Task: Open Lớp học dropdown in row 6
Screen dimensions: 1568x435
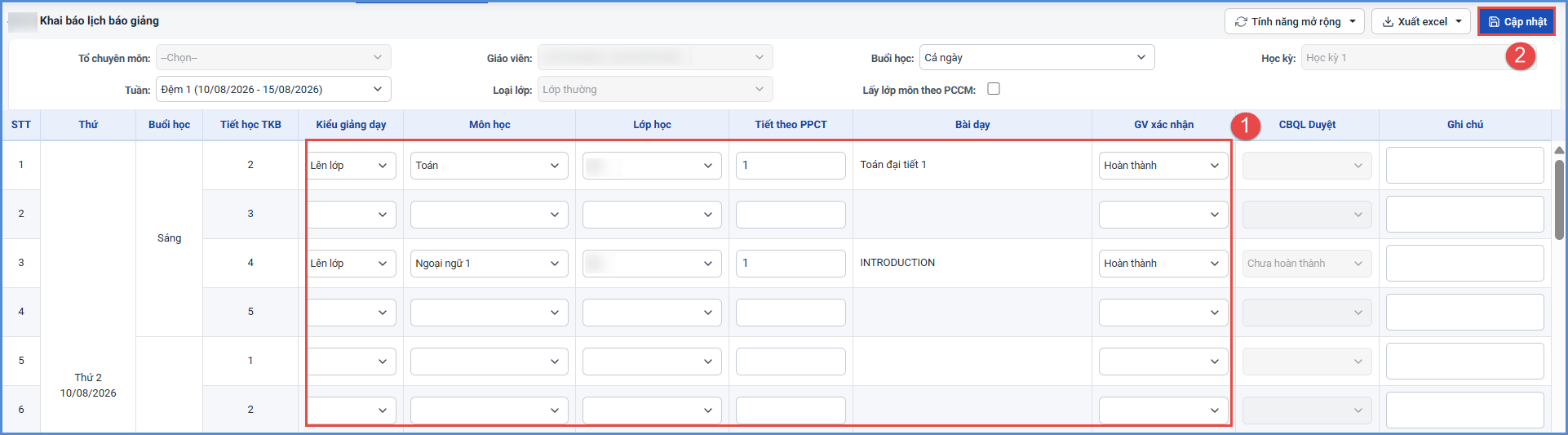Action: (x=652, y=411)
